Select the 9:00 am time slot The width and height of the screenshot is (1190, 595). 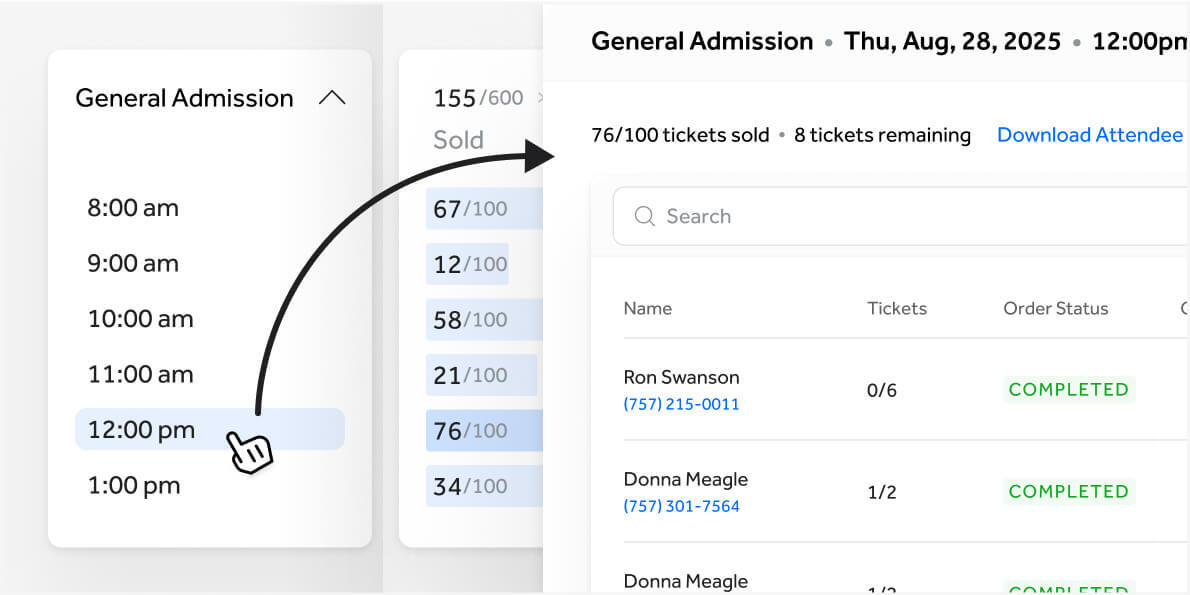(133, 263)
